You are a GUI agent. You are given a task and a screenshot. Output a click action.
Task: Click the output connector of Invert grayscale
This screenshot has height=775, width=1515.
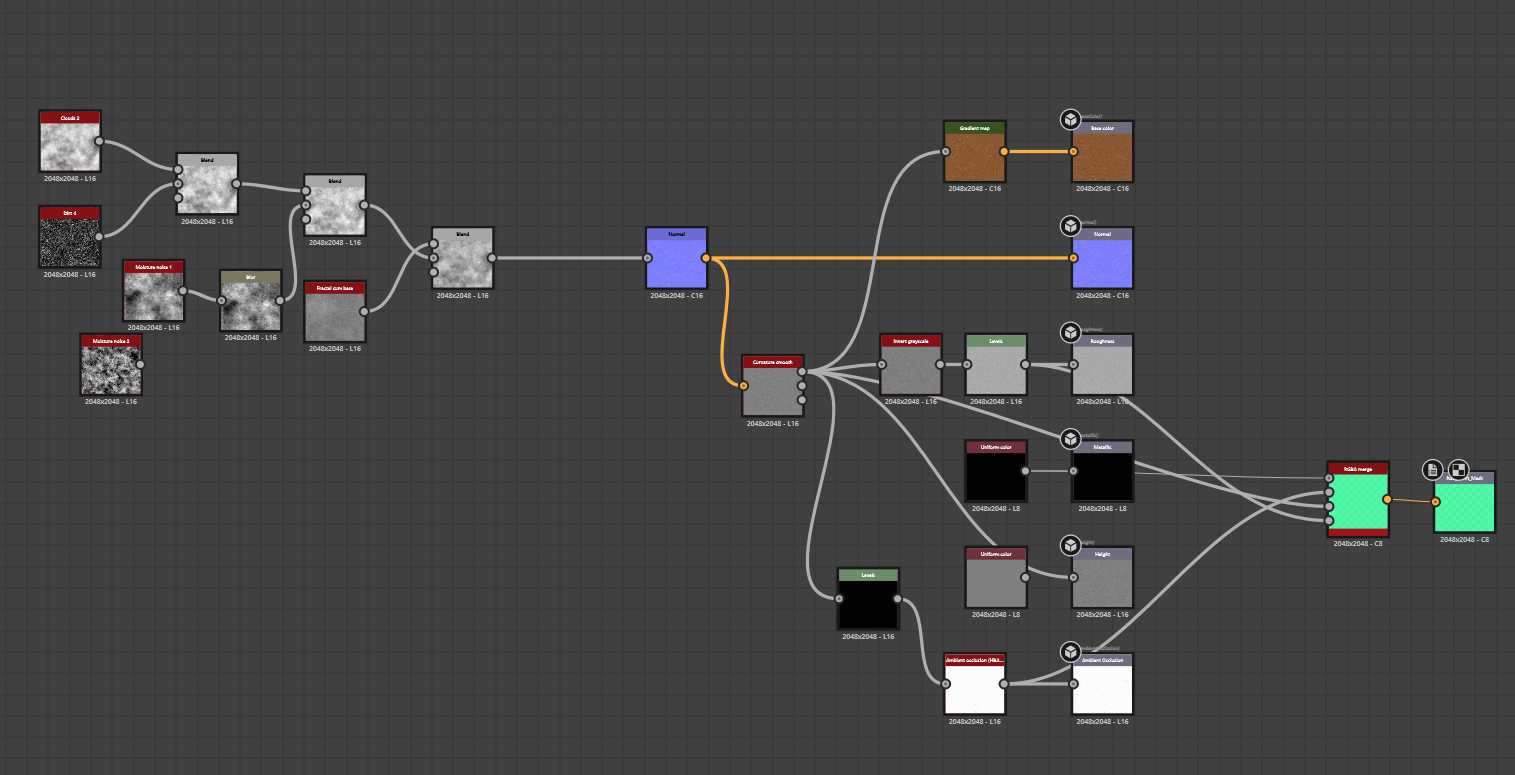coord(940,364)
